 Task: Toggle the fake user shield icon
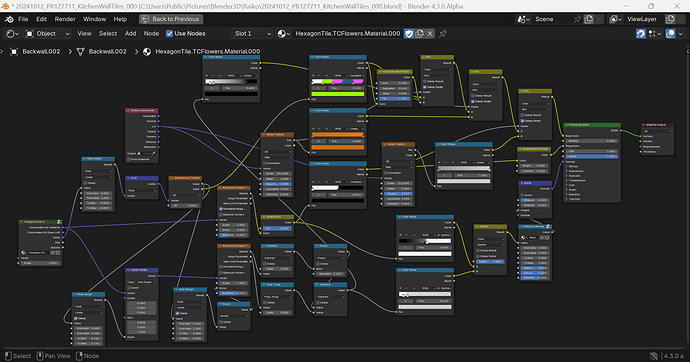point(409,33)
